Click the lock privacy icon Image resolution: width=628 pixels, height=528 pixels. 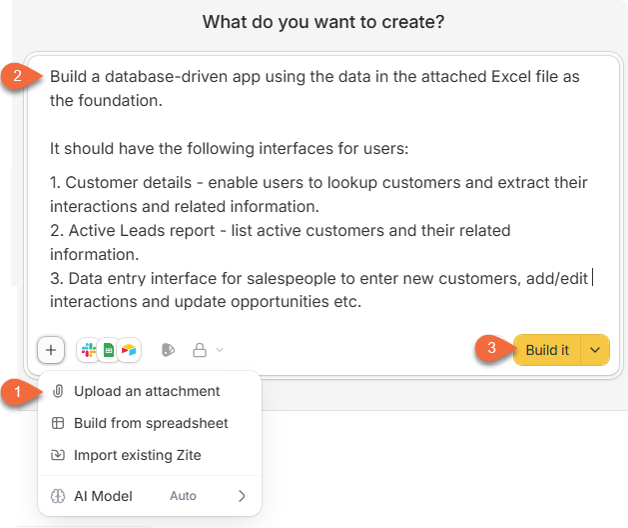coord(199,350)
